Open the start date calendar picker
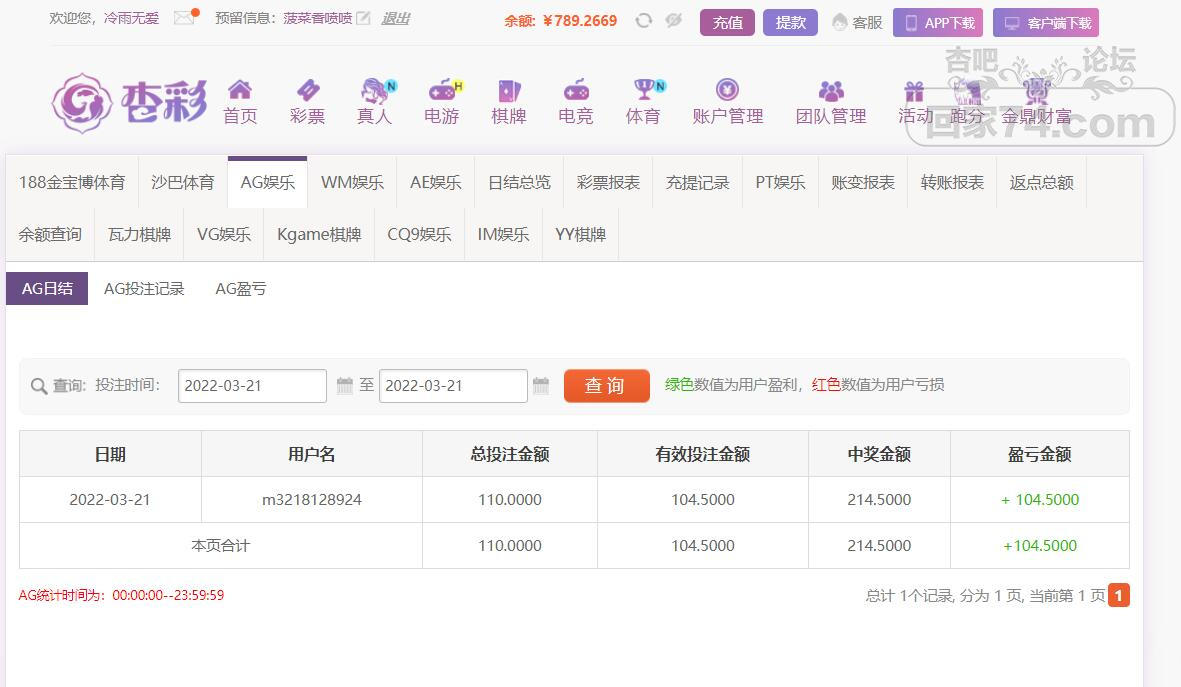The image size is (1181, 687). click(345, 386)
